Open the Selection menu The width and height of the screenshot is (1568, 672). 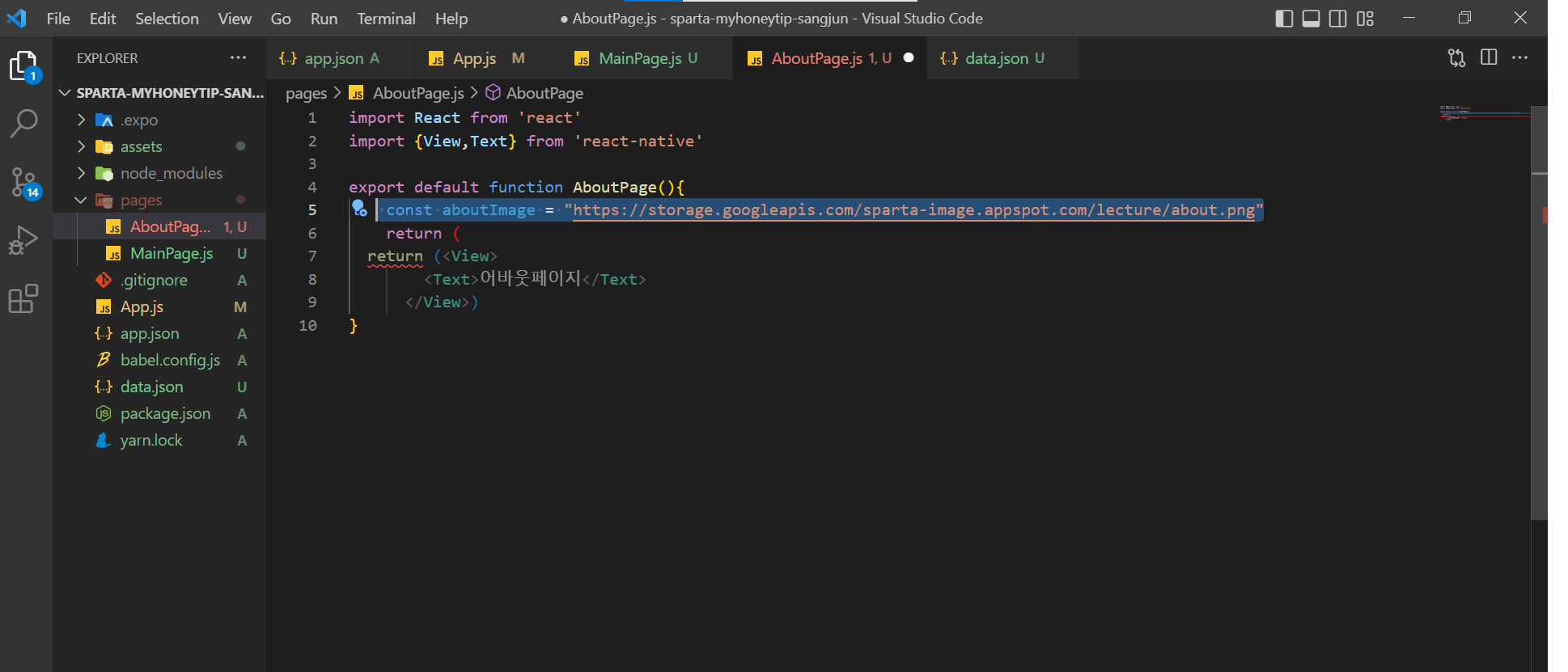[x=167, y=18]
